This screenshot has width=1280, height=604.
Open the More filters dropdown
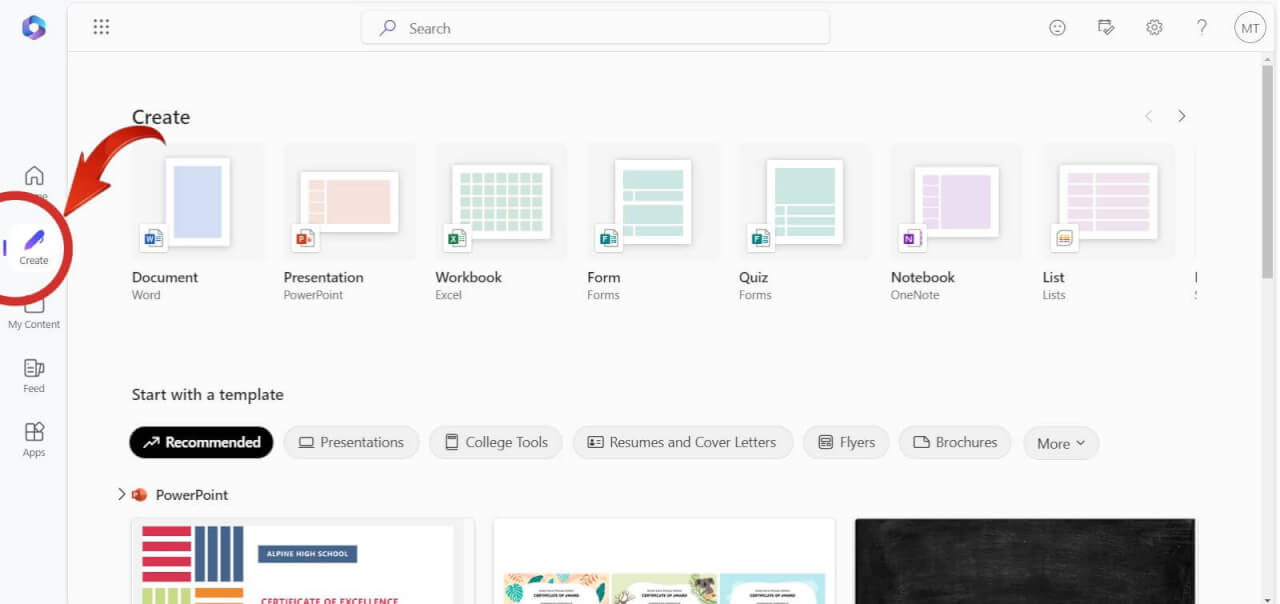click(x=1061, y=443)
